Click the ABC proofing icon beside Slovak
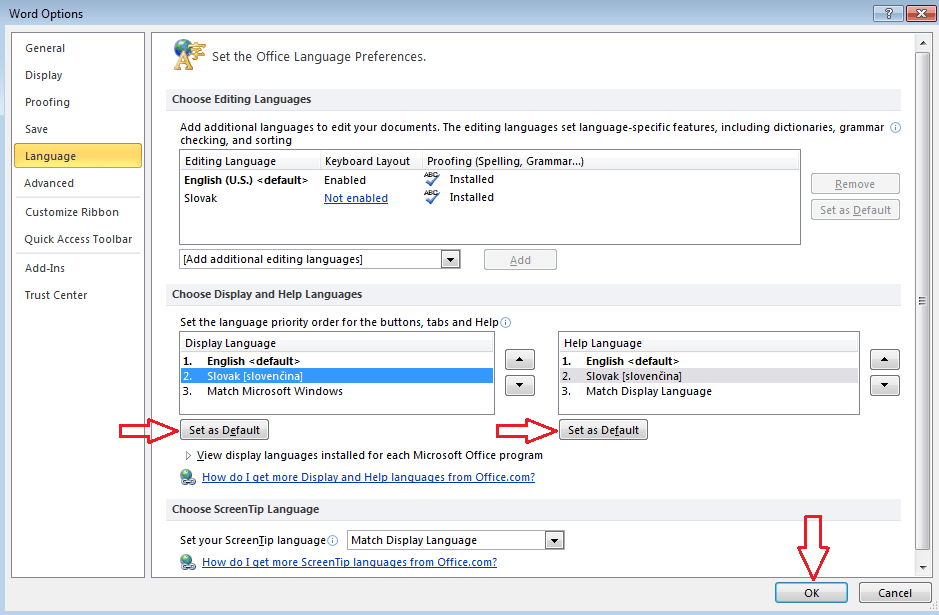The image size is (939, 615). coord(430,197)
